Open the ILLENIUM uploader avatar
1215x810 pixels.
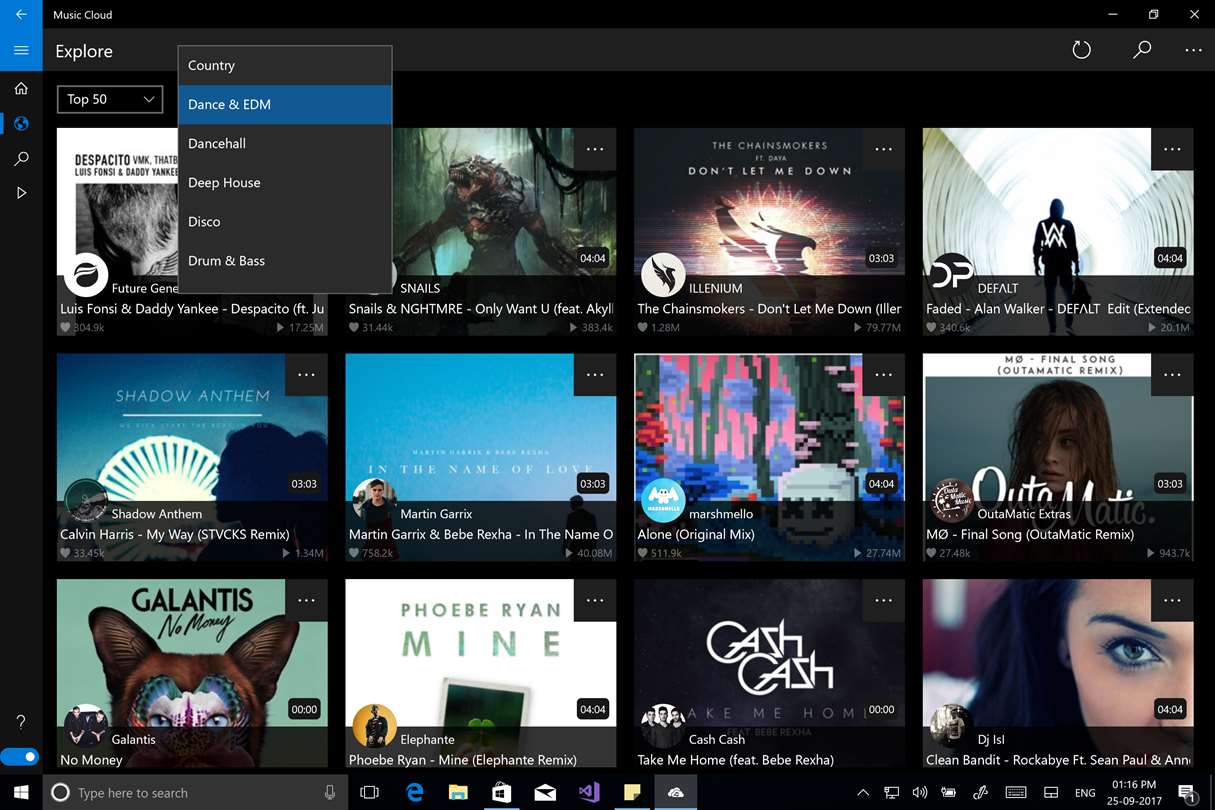click(x=663, y=275)
